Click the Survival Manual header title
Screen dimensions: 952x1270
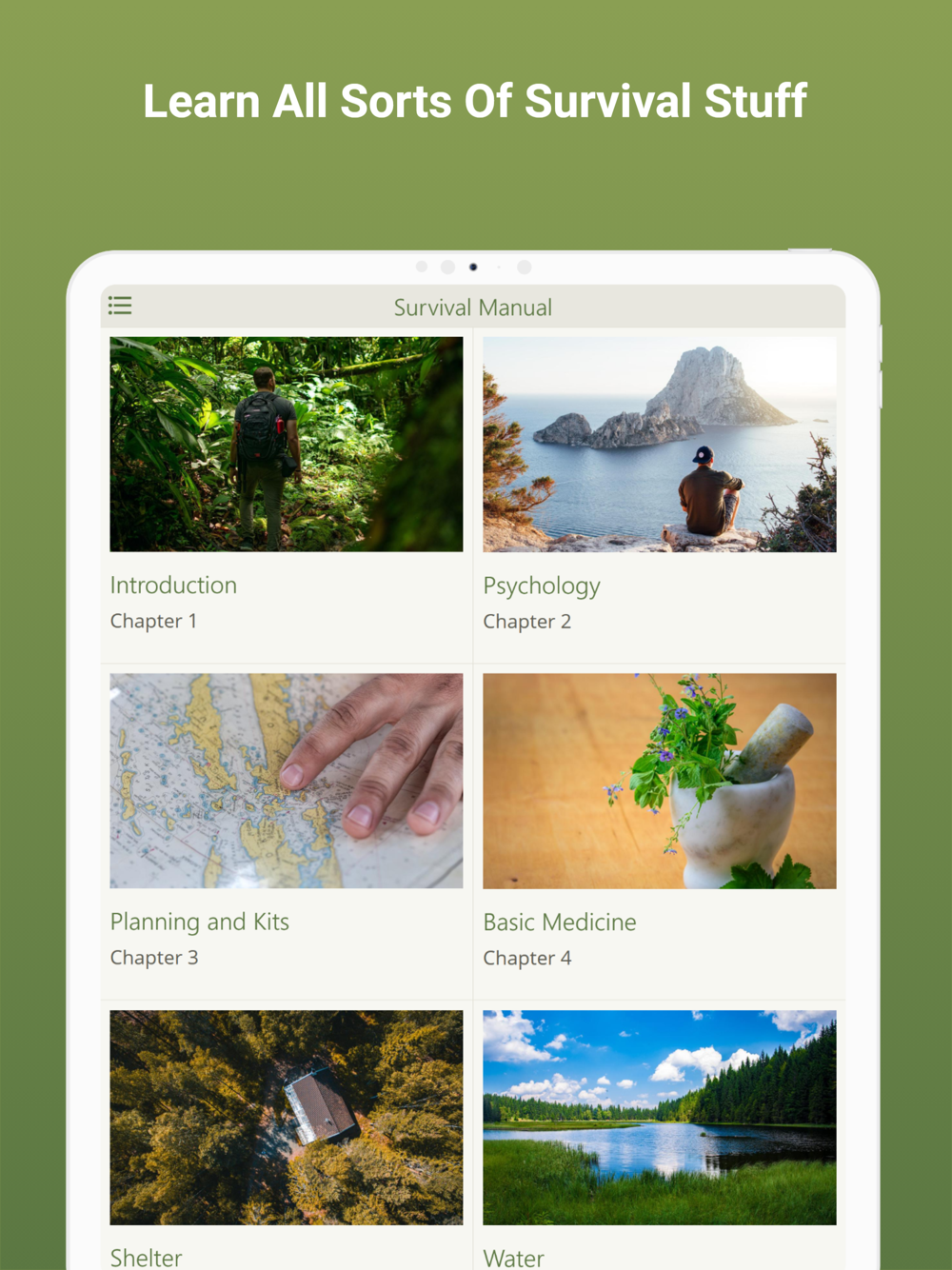point(473,308)
